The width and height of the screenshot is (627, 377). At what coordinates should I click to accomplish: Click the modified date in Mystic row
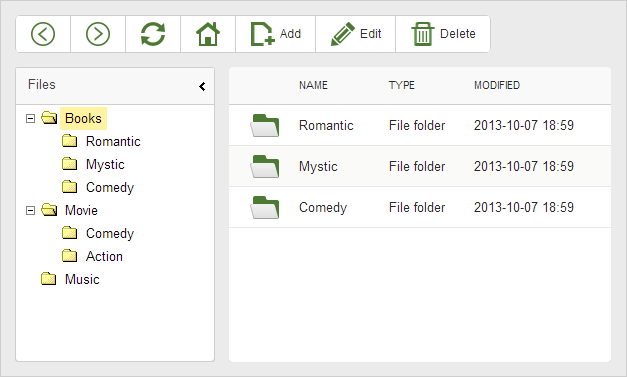coord(524,166)
